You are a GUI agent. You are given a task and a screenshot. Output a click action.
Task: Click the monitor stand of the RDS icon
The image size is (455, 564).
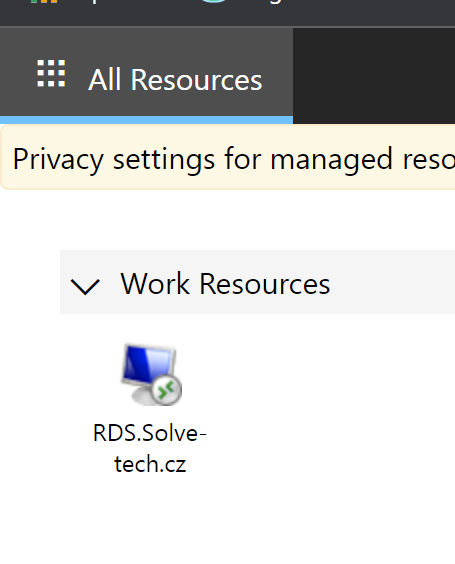(142, 395)
